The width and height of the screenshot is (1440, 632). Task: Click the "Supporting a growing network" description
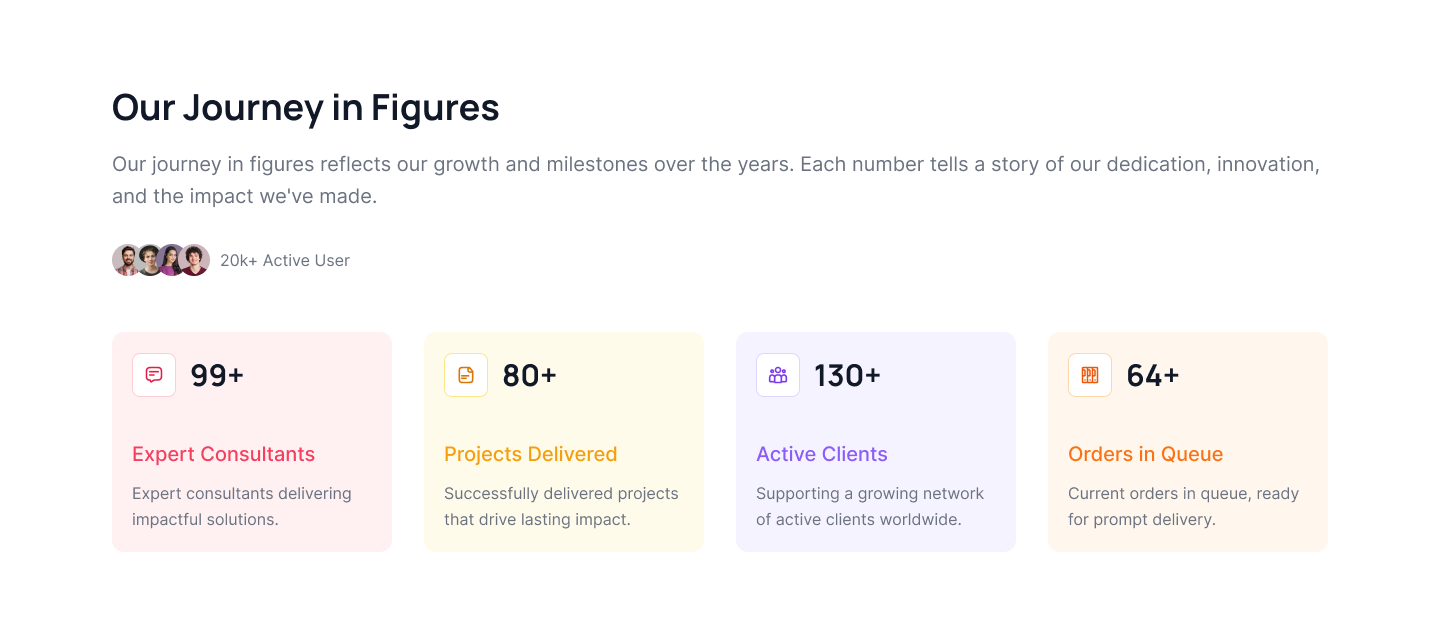869,506
